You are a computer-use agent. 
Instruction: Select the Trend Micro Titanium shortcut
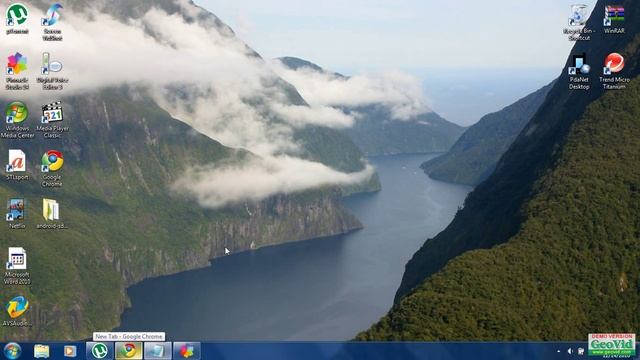614,71
